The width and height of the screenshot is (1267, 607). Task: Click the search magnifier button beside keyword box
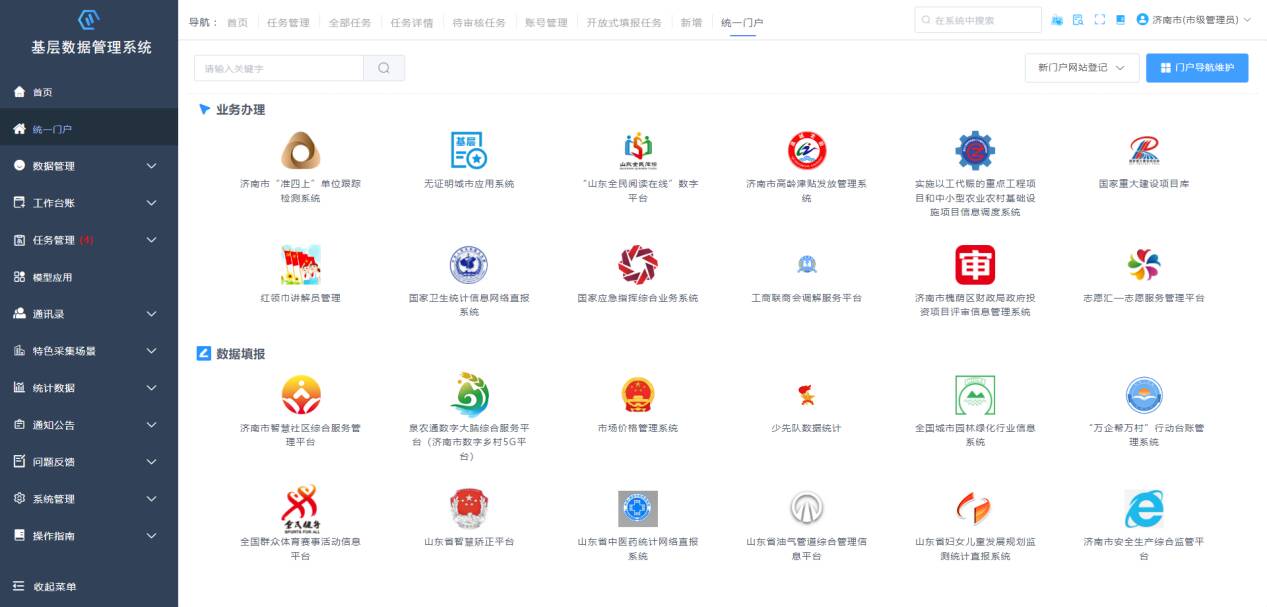[x=384, y=68]
